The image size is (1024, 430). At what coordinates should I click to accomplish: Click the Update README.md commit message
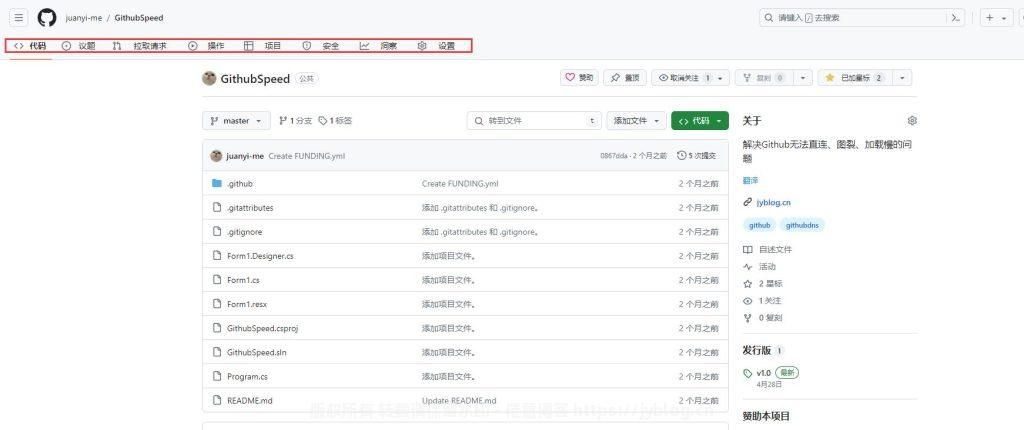(x=459, y=401)
